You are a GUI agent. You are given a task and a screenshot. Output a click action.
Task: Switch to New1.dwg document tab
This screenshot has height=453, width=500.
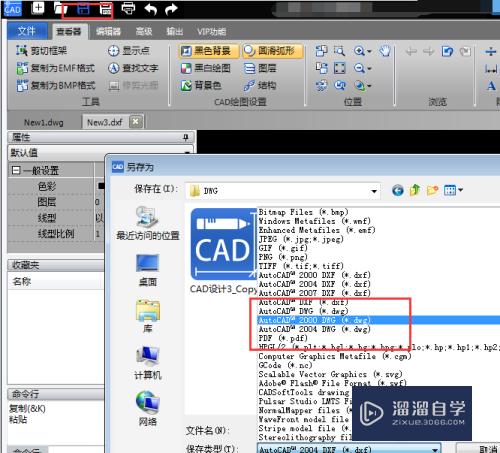point(44,122)
